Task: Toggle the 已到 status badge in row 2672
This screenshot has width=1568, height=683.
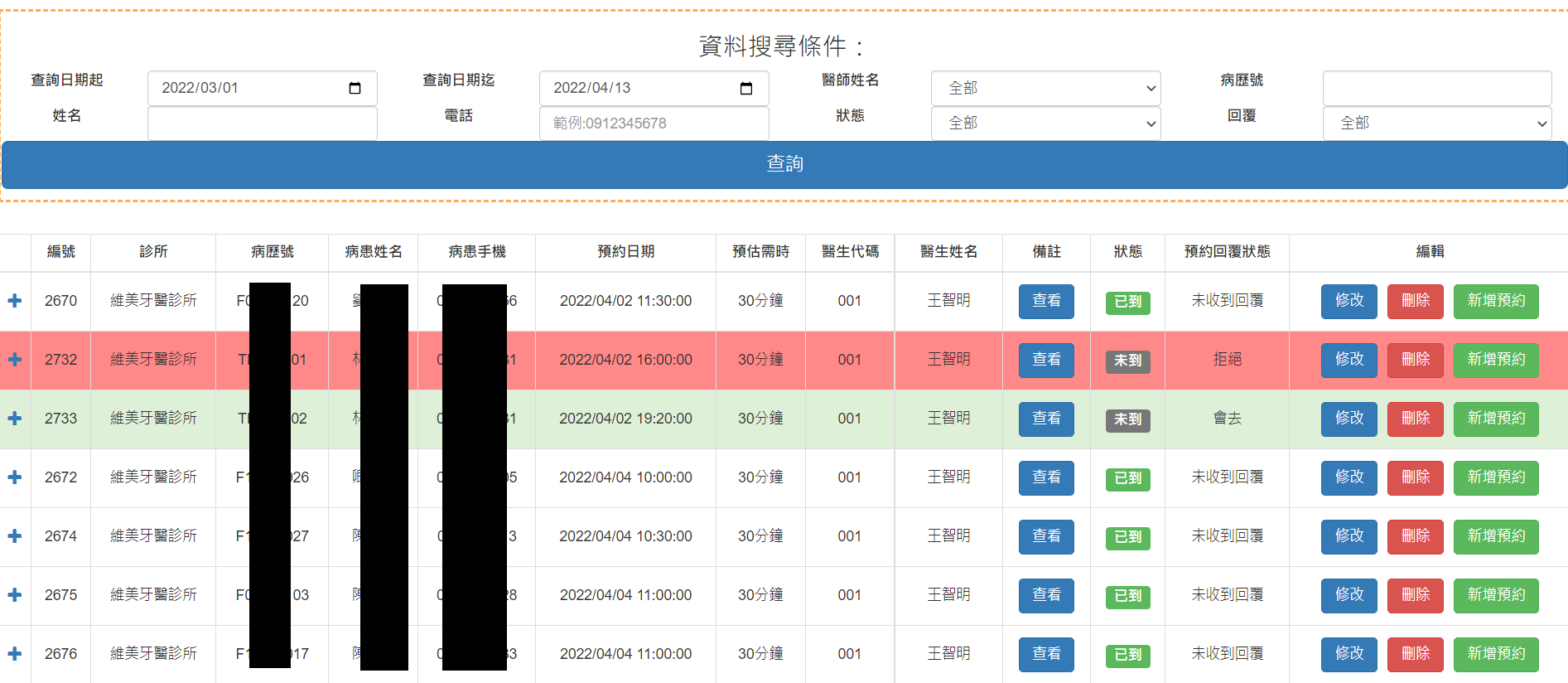Action: pos(1127,478)
